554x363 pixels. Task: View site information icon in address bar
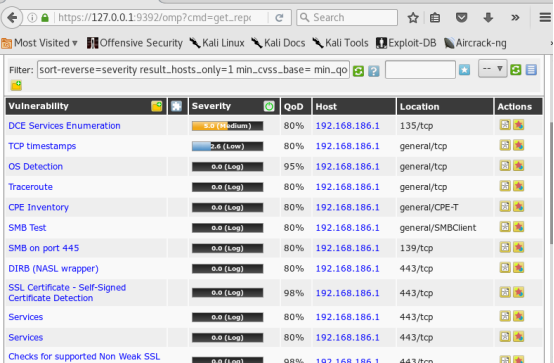tap(32, 17)
